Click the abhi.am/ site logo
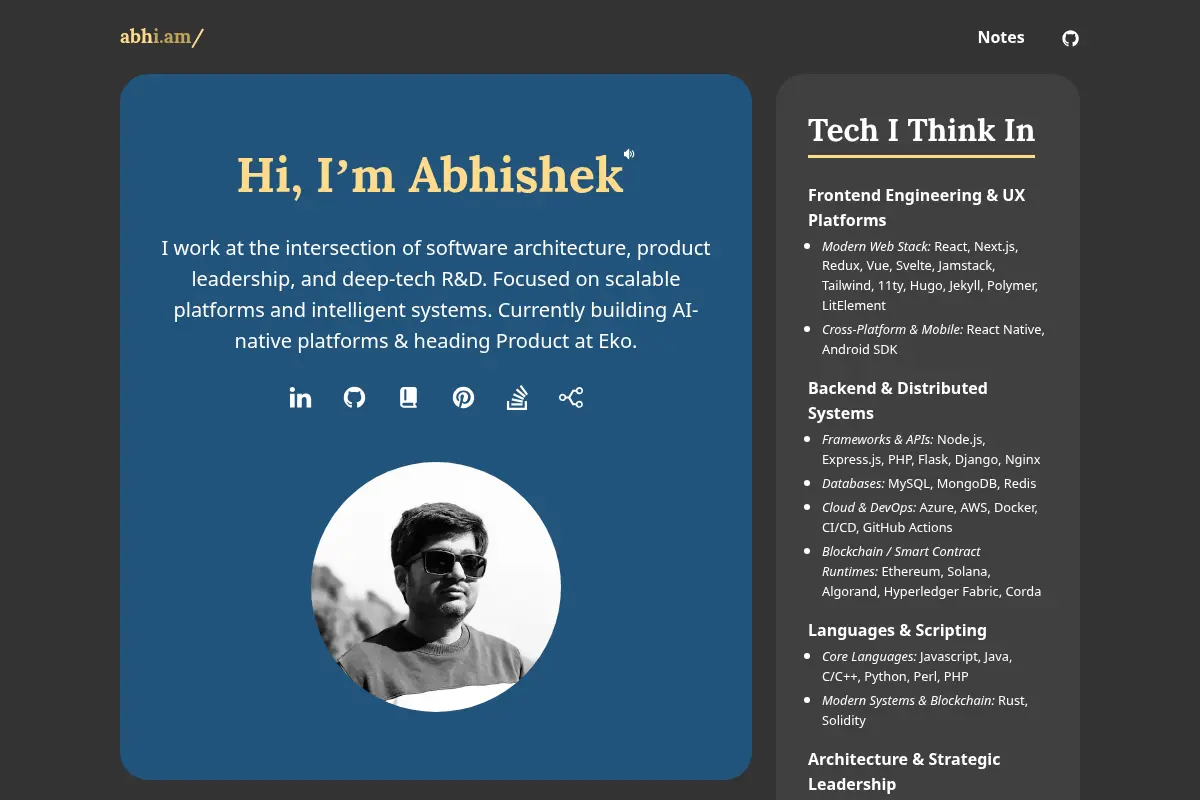This screenshot has width=1200, height=800. [162, 37]
